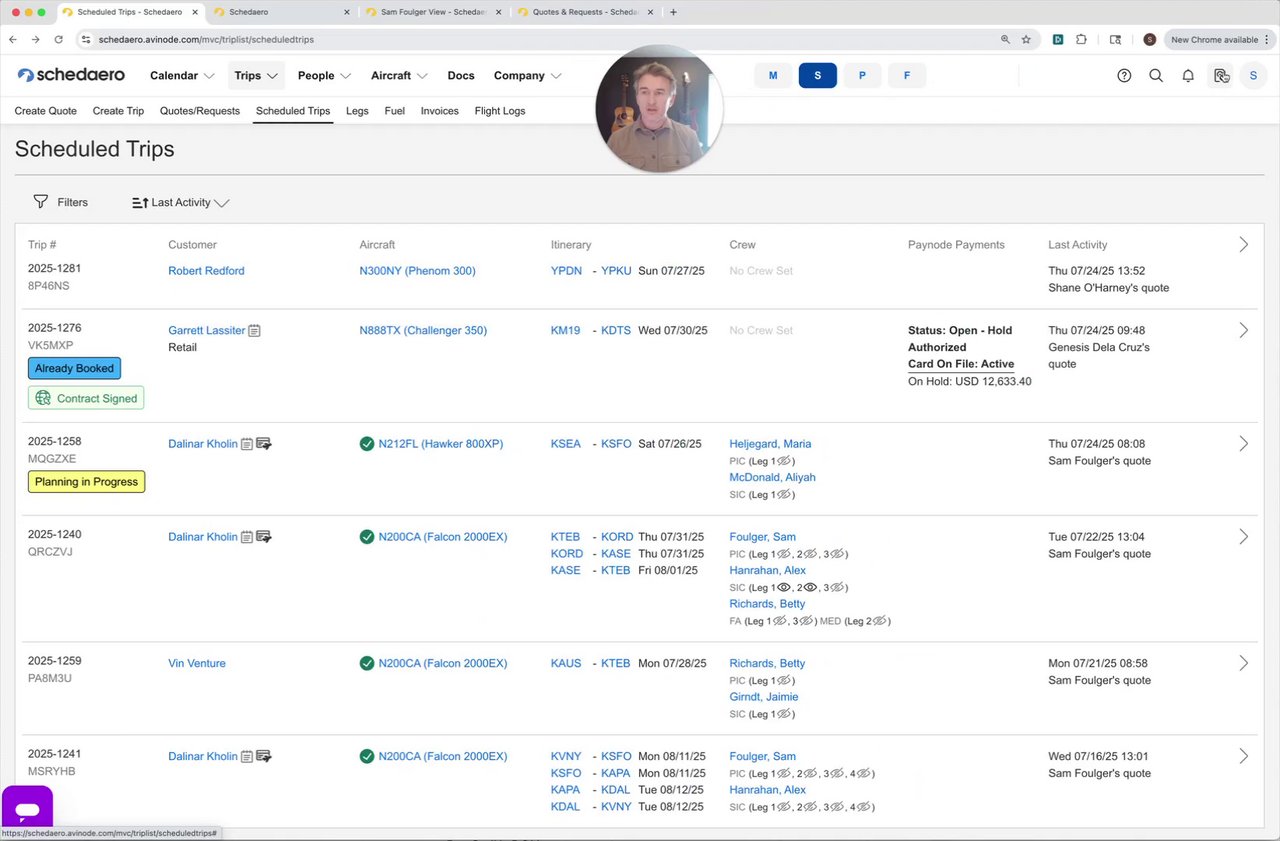This screenshot has width=1280, height=841.
Task: Toggle Richards, Betty PIC Leg 1 eye in trip 2025-1259
Action: tap(785, 681)
